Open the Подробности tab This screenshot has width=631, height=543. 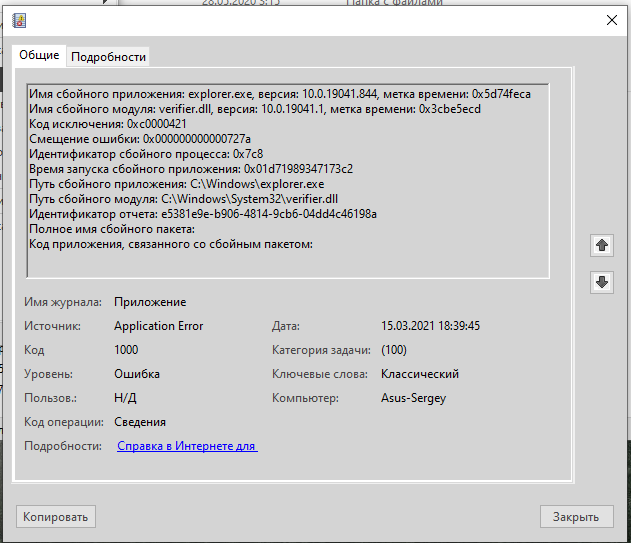tap(108, 57)
